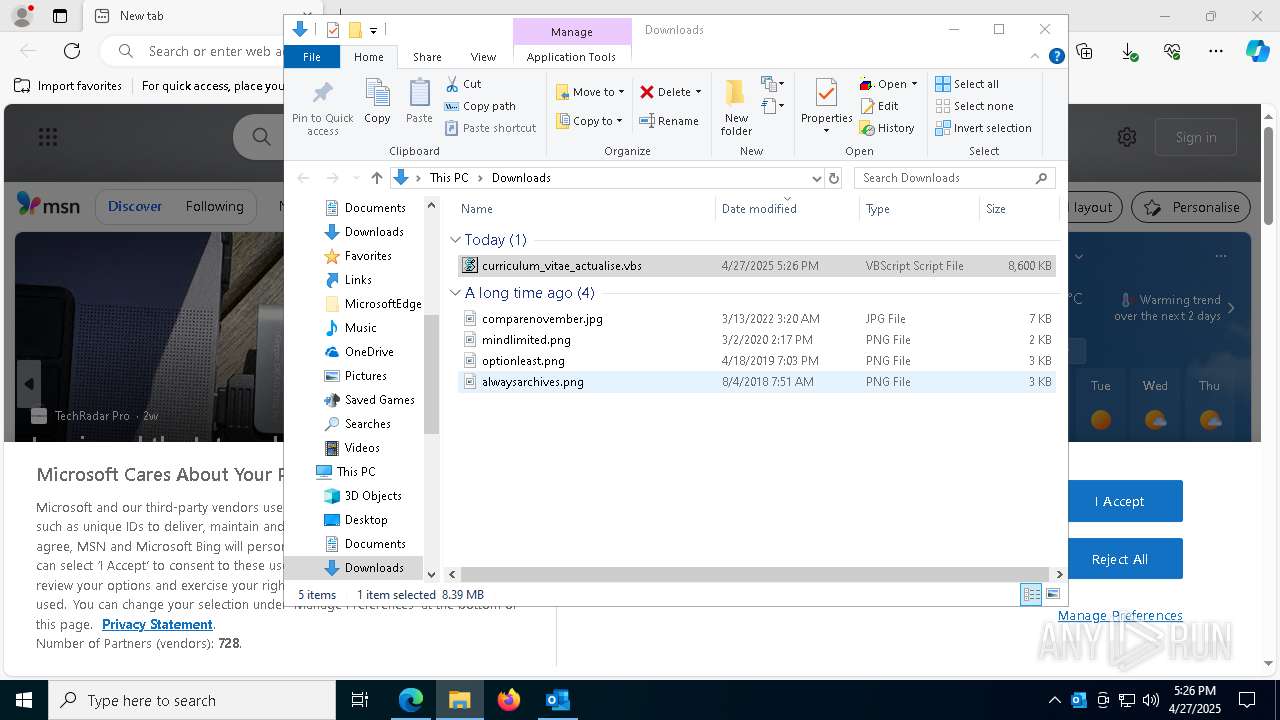The width and height of the screenshot is (1280, 720).
Task: Click the Task View taskbar button
Action: pyautogui.click(x=360, y=700)
